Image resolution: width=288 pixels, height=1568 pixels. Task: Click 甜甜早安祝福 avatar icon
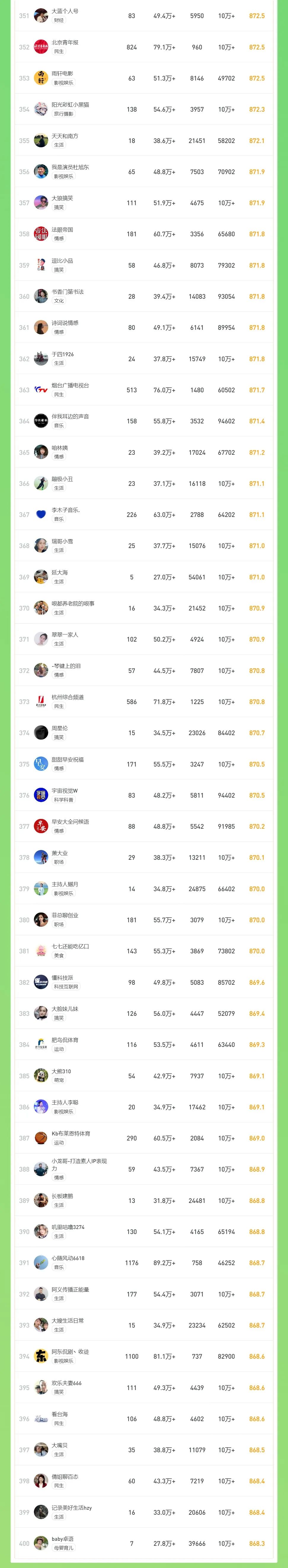point(41,764)
